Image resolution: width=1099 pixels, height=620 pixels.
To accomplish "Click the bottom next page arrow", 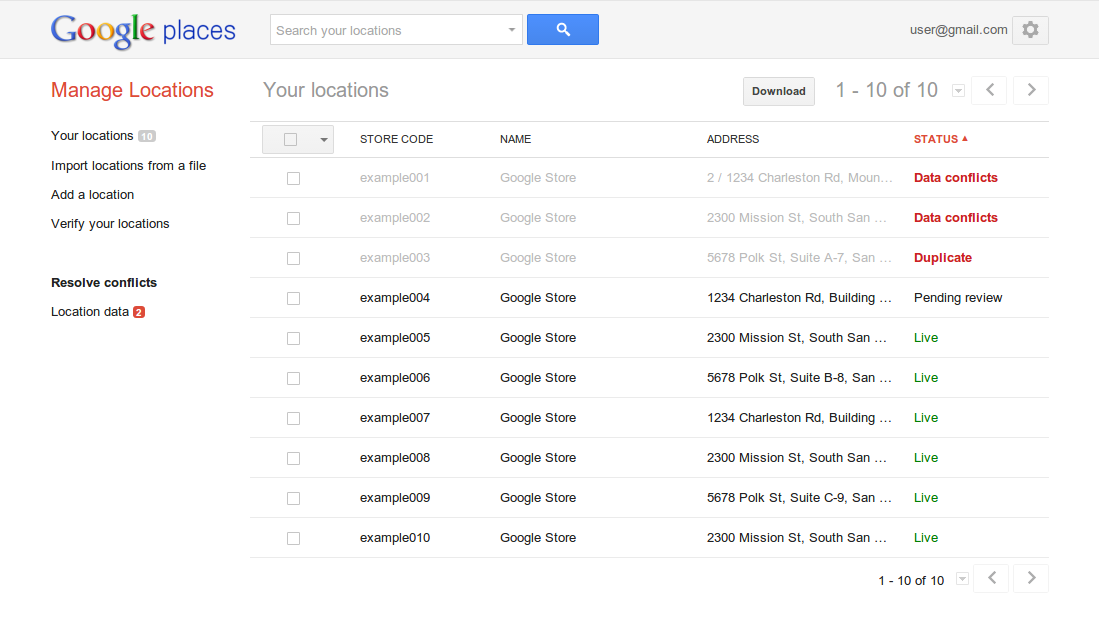I will pos(1031,578).
